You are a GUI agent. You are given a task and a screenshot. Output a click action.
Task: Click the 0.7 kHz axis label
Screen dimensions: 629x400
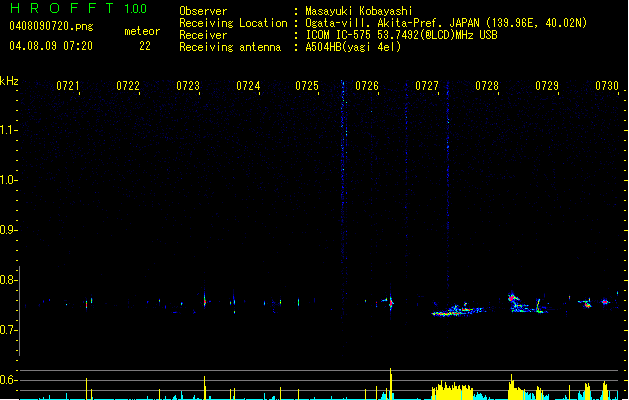pyautogui.click(x=7, y=330)
